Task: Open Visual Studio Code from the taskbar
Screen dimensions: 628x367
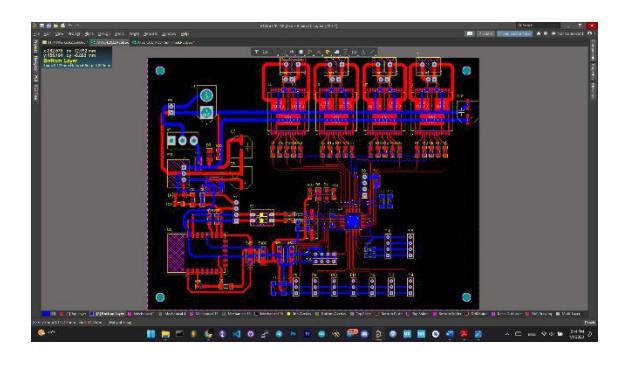Action: click(x=237, y=334)
